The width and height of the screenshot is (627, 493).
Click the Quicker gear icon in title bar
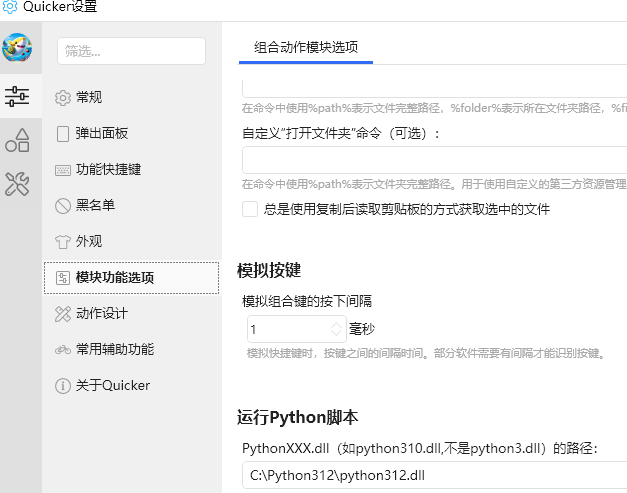[x=10, y=6]
